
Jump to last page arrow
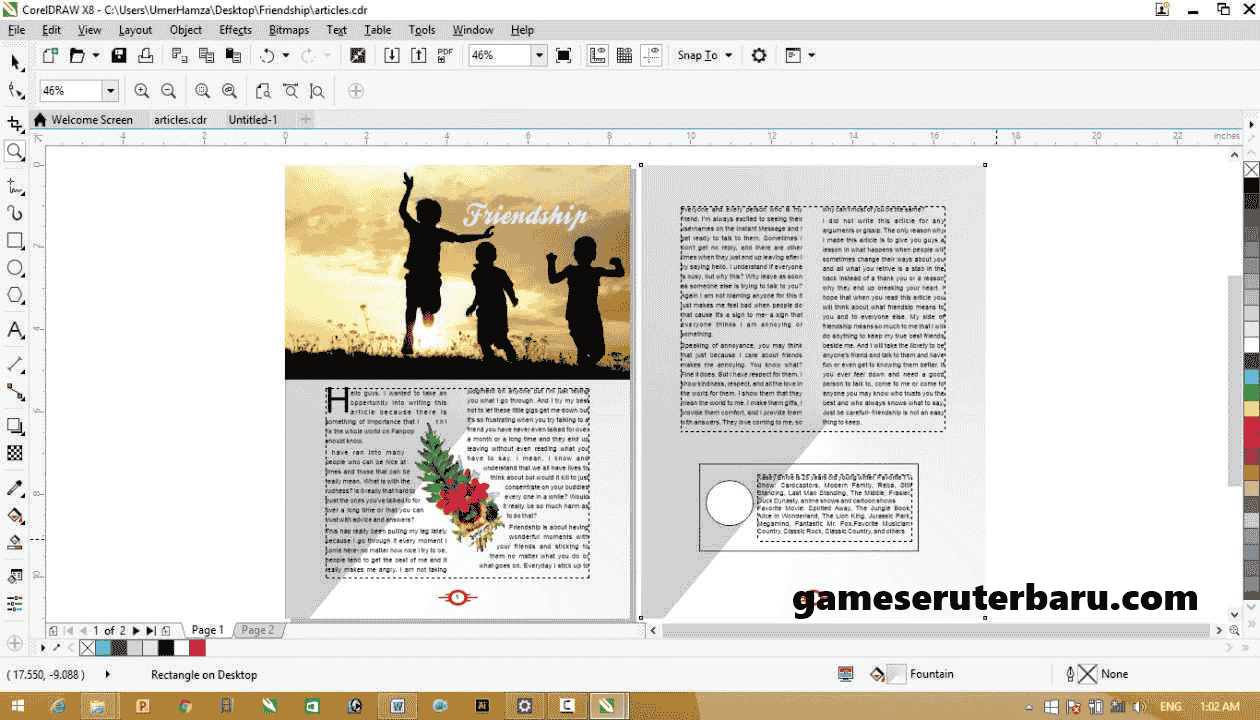[150, 631]
